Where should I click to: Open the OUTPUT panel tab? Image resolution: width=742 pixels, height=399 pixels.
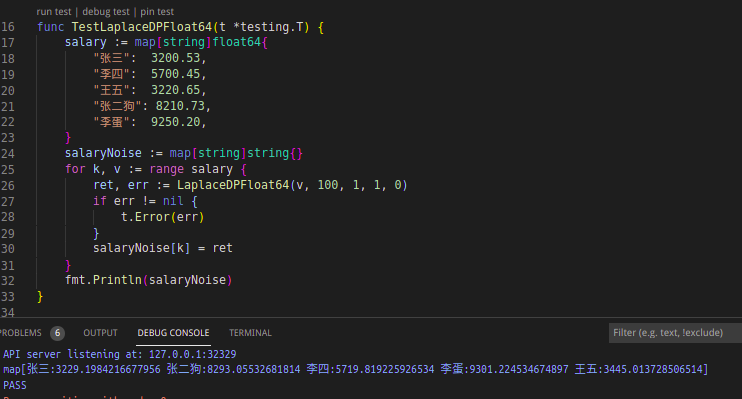[x=100, y=333]
